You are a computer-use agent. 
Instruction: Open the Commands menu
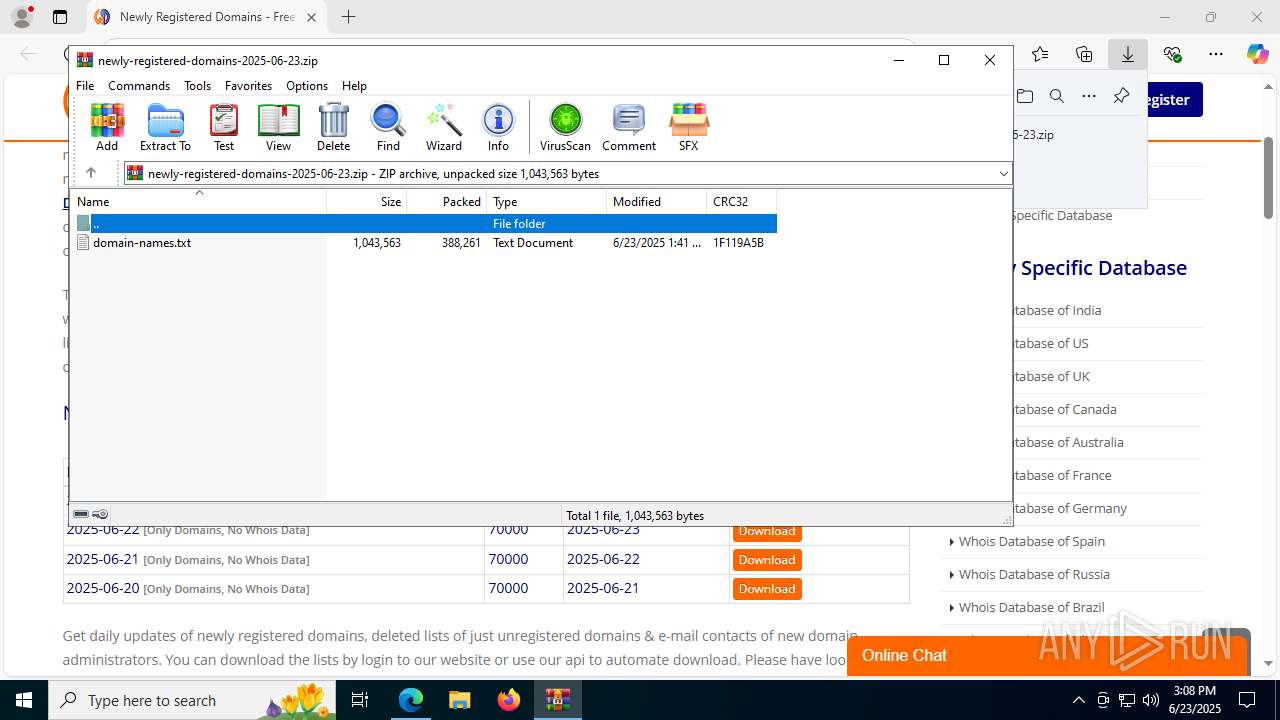pos(139,86)
